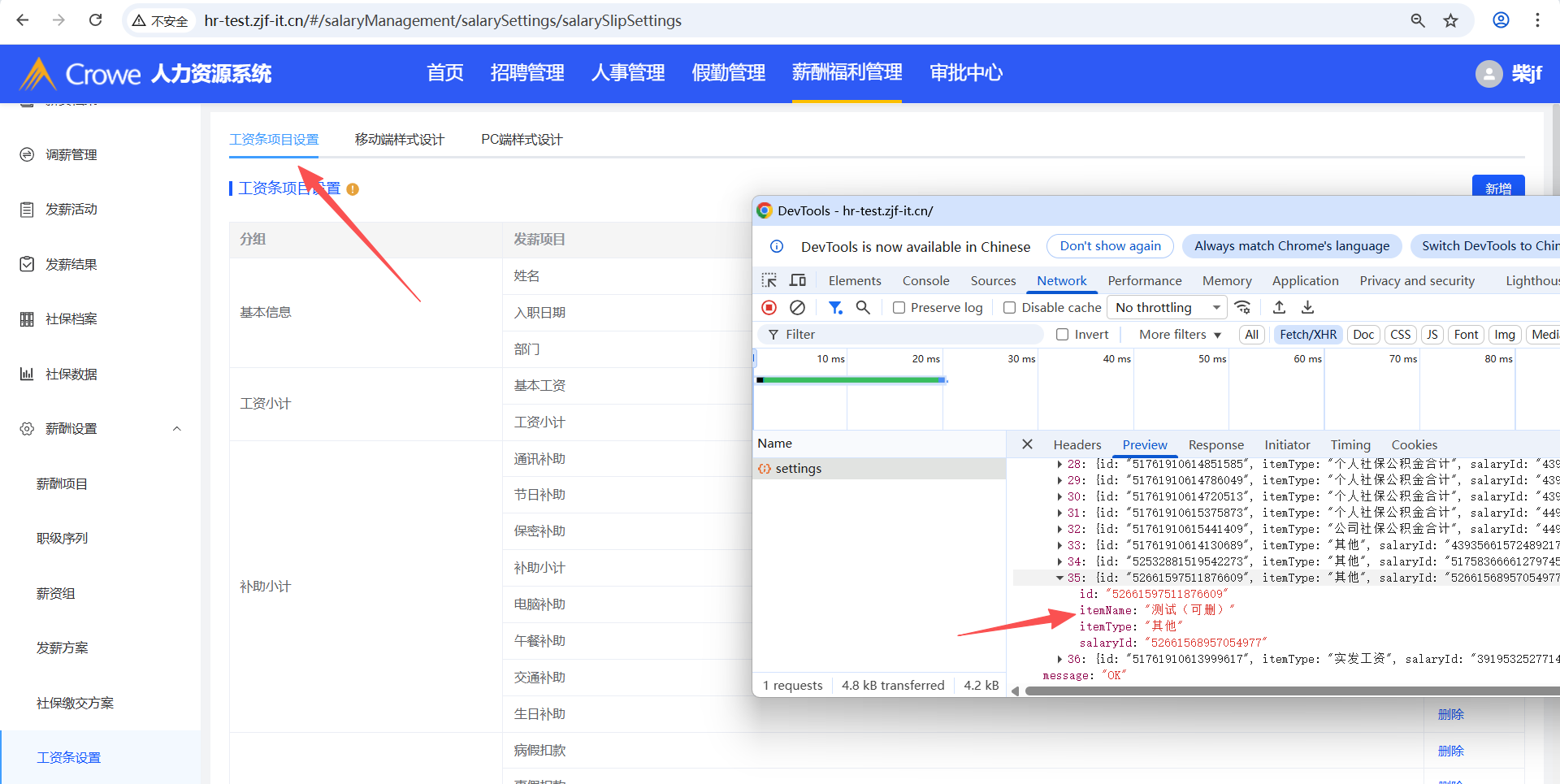Click the DevTools record network log icon
The width and height of the screenshot is (1560, 784).
769,307
